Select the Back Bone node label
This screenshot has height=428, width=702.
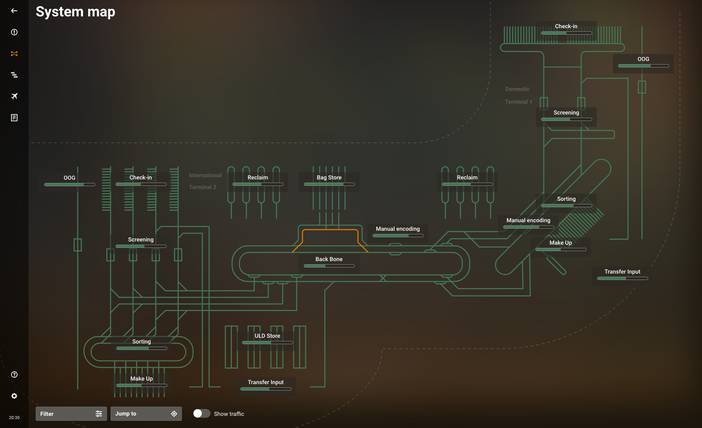pos(329,259)
